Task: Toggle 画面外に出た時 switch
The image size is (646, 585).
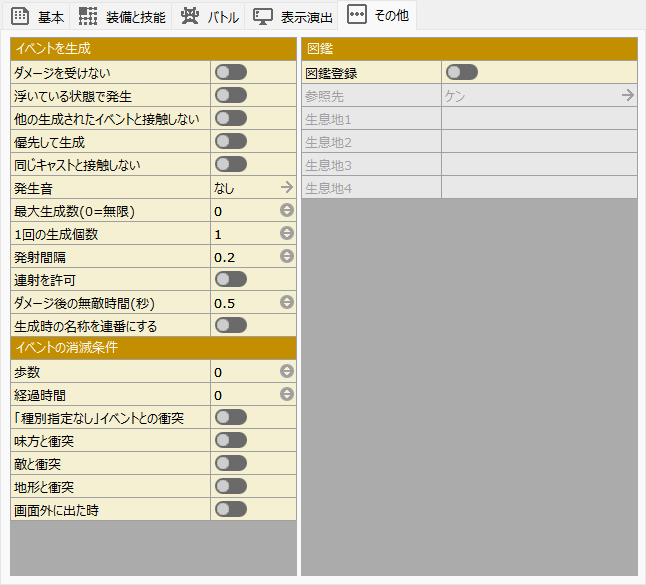Action: pyautogui.click(x=231, y=509)
